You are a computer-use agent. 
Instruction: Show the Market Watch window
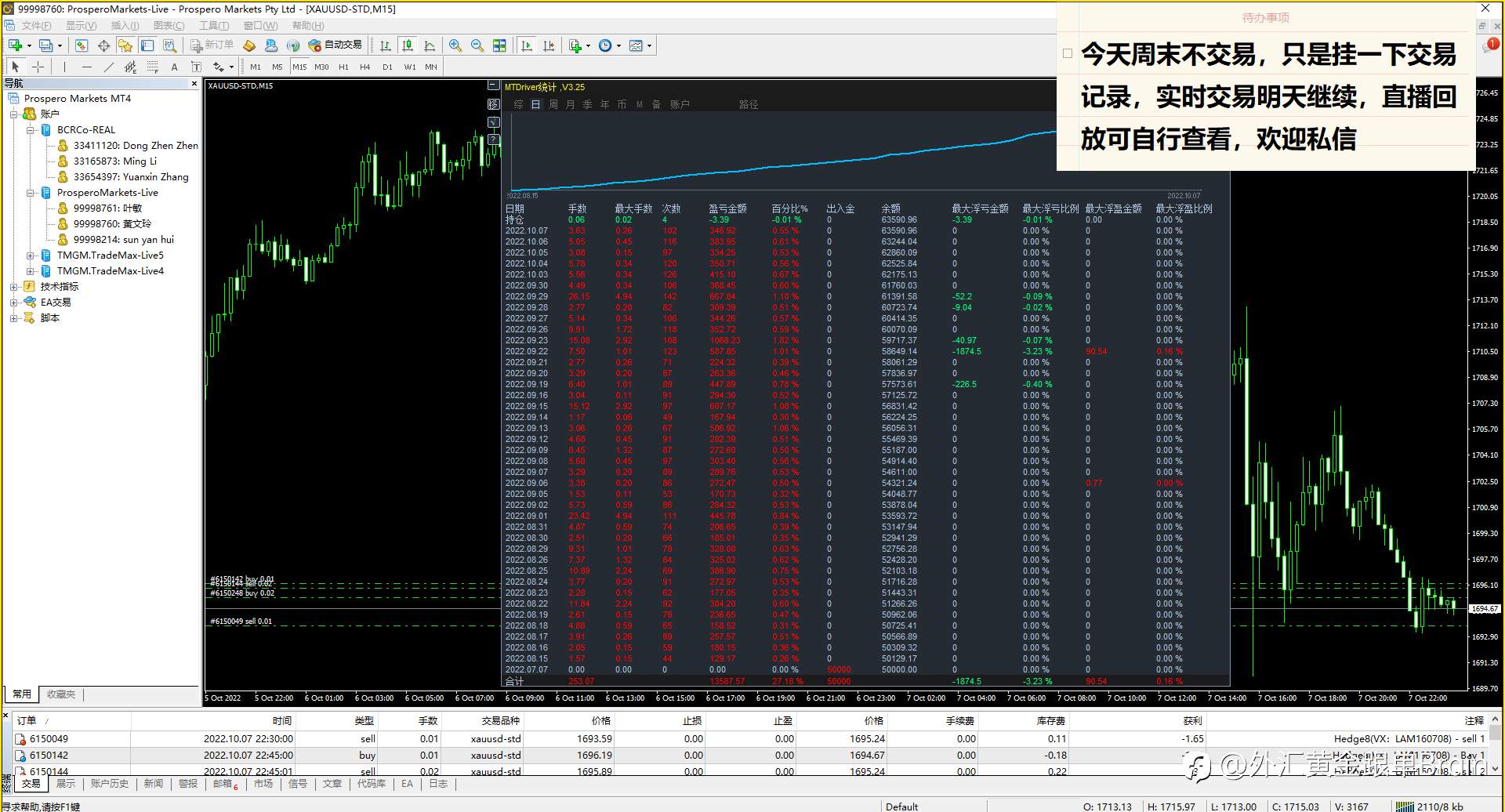click(x=82, y=45)
